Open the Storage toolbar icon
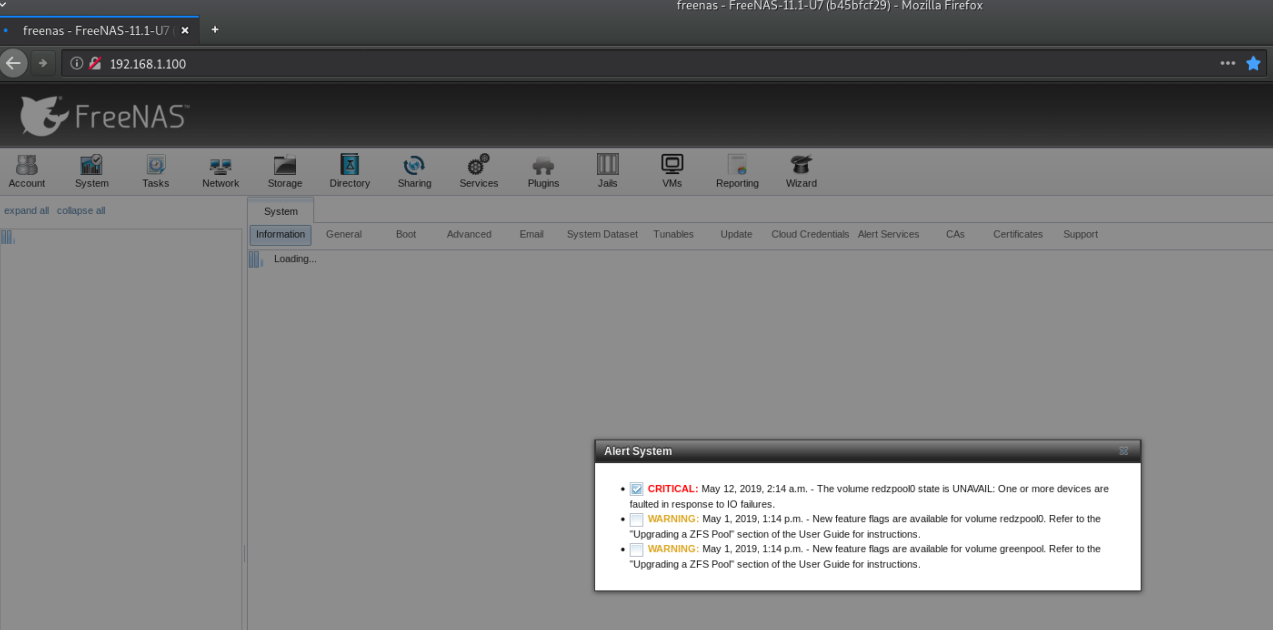The width and height of the screenshot is (1273, 630). click(x=285, y=171)
